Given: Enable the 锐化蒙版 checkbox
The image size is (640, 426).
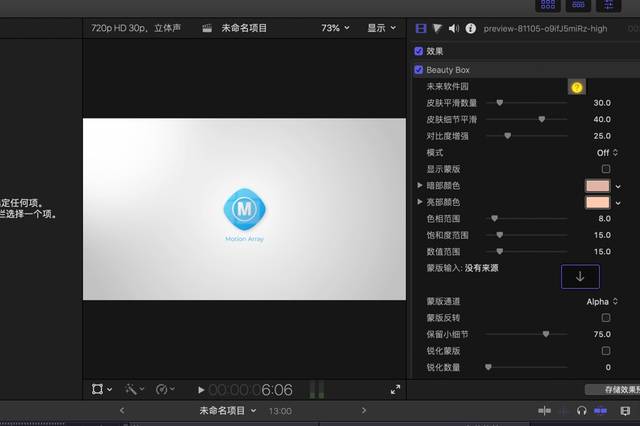Looking at the screenshot, I should pyautogui.click(x=606, y=351).
